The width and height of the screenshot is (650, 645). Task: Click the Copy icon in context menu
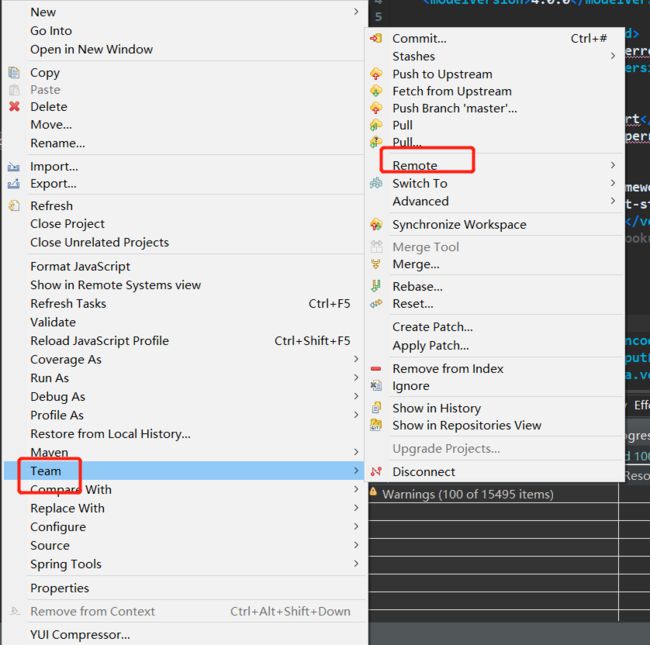coord(14,73)
